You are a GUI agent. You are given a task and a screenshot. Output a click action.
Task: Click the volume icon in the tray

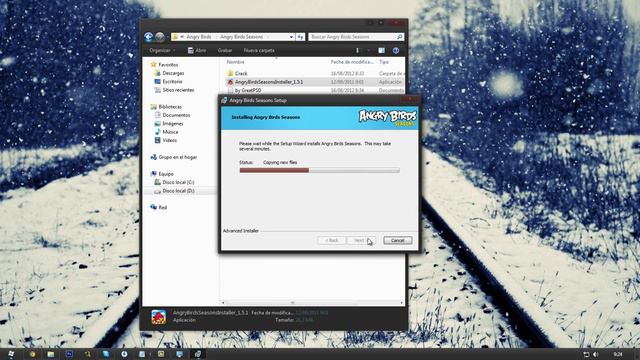point(596,354)
